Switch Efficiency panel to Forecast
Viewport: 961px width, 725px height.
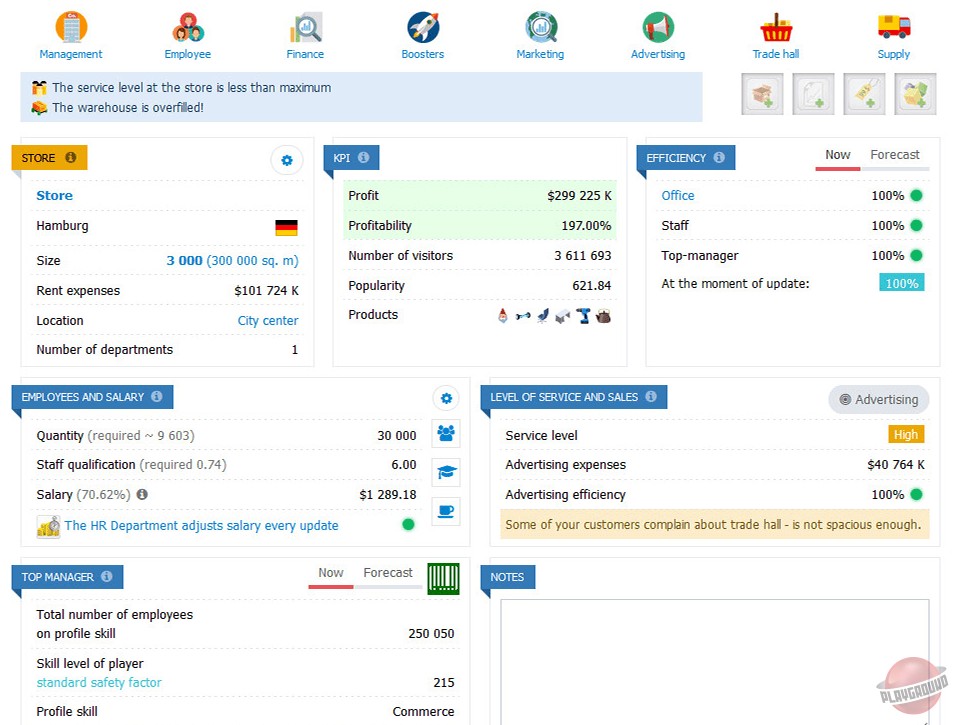click(894, 155)
